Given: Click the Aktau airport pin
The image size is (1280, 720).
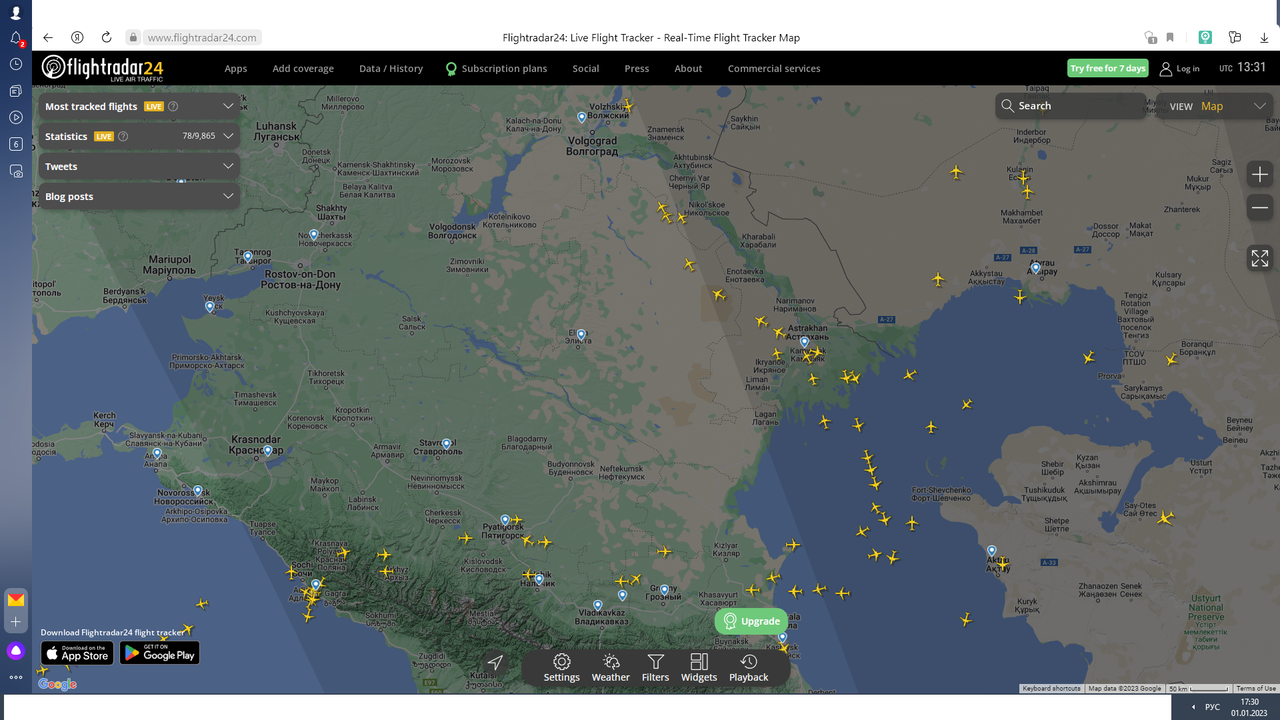Looking at the screenshot, I should coord(991,551).
